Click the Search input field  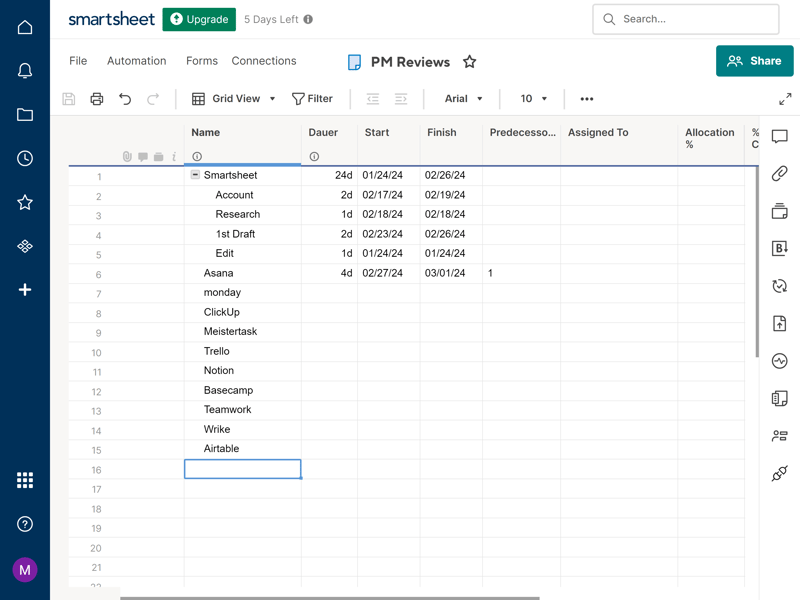[x=686, y=19]
